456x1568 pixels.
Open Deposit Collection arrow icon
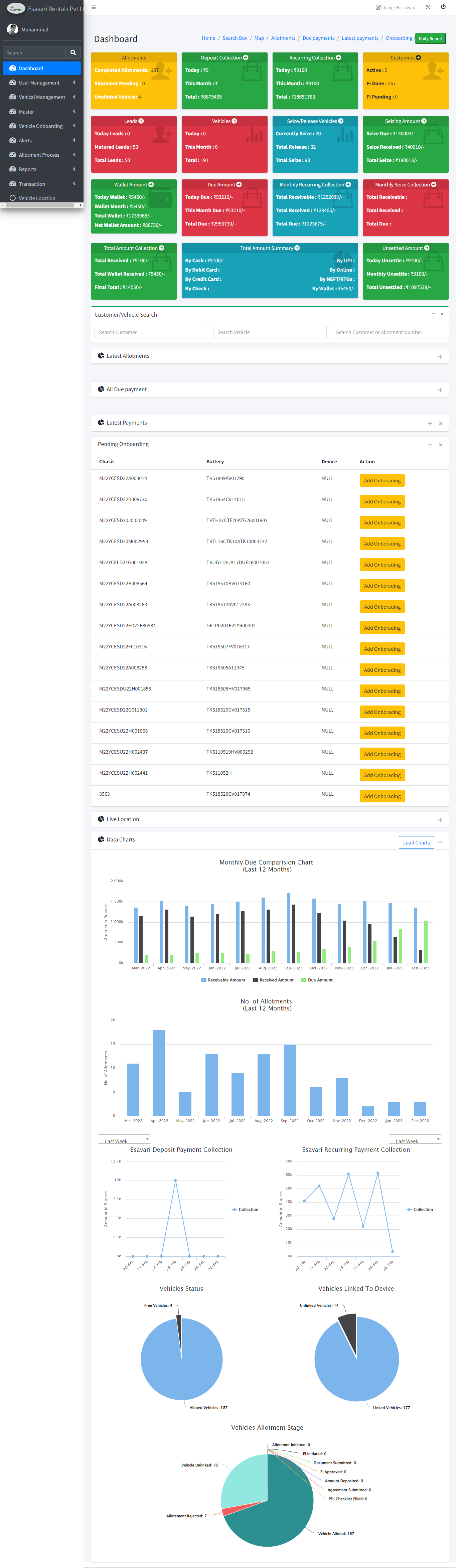tap(246, 58)
